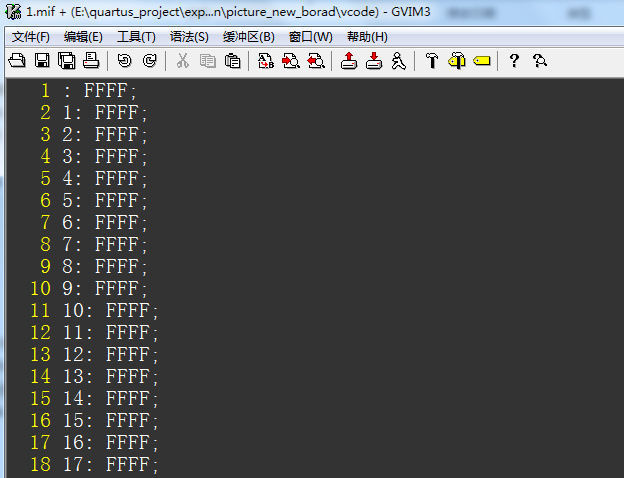Click the text '15: FFFF;' on line 16
The height and width of the screenshot is (478, 624).
(110, 420)
